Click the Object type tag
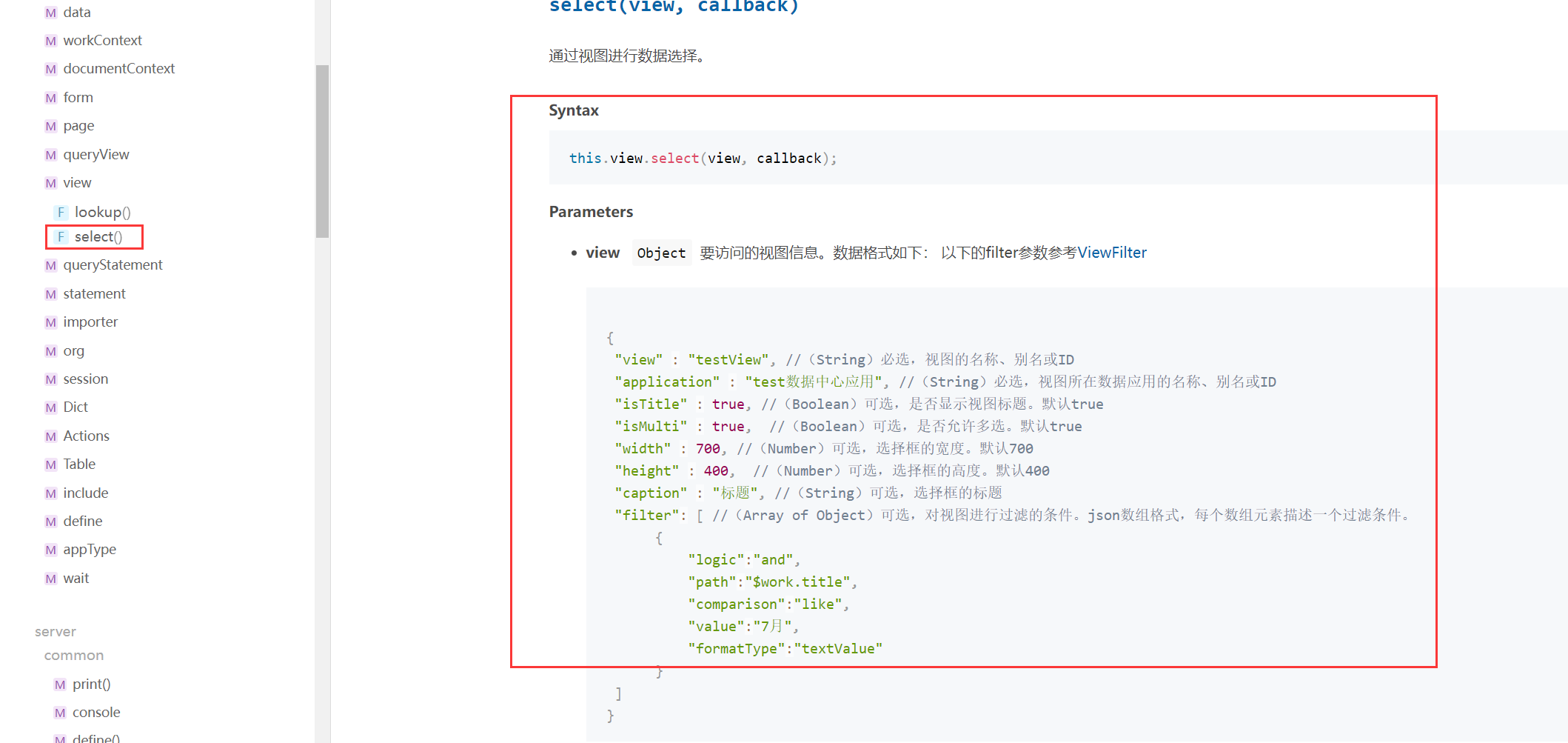1568x743 pixels. pyautogui.click(x=661, y=253)
